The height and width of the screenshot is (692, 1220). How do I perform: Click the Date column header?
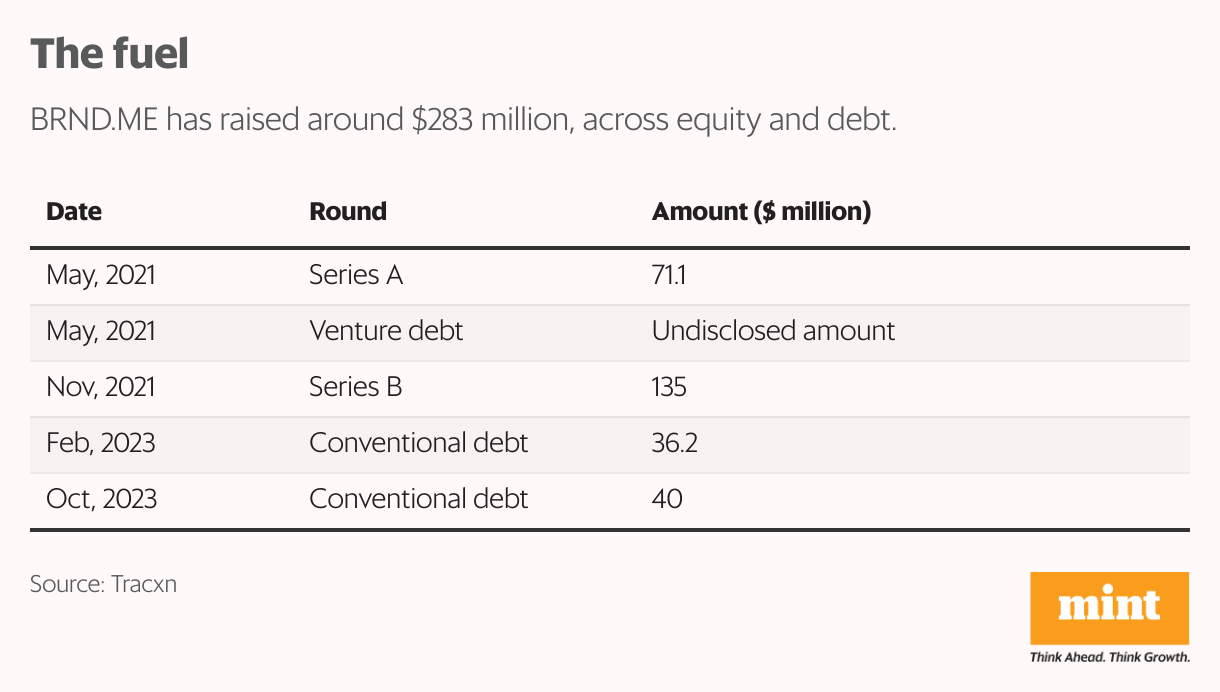(x=74, y=212)
